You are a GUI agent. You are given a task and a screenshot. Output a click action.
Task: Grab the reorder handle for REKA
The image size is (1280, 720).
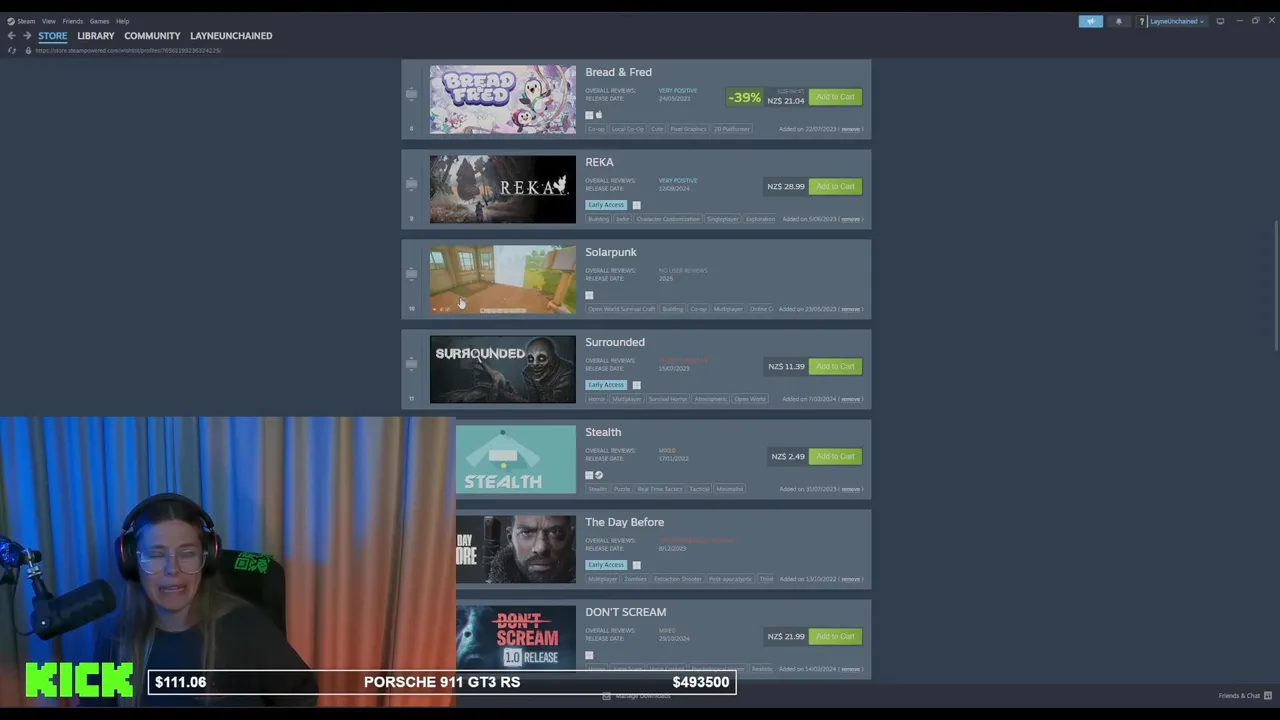point(411,184)
